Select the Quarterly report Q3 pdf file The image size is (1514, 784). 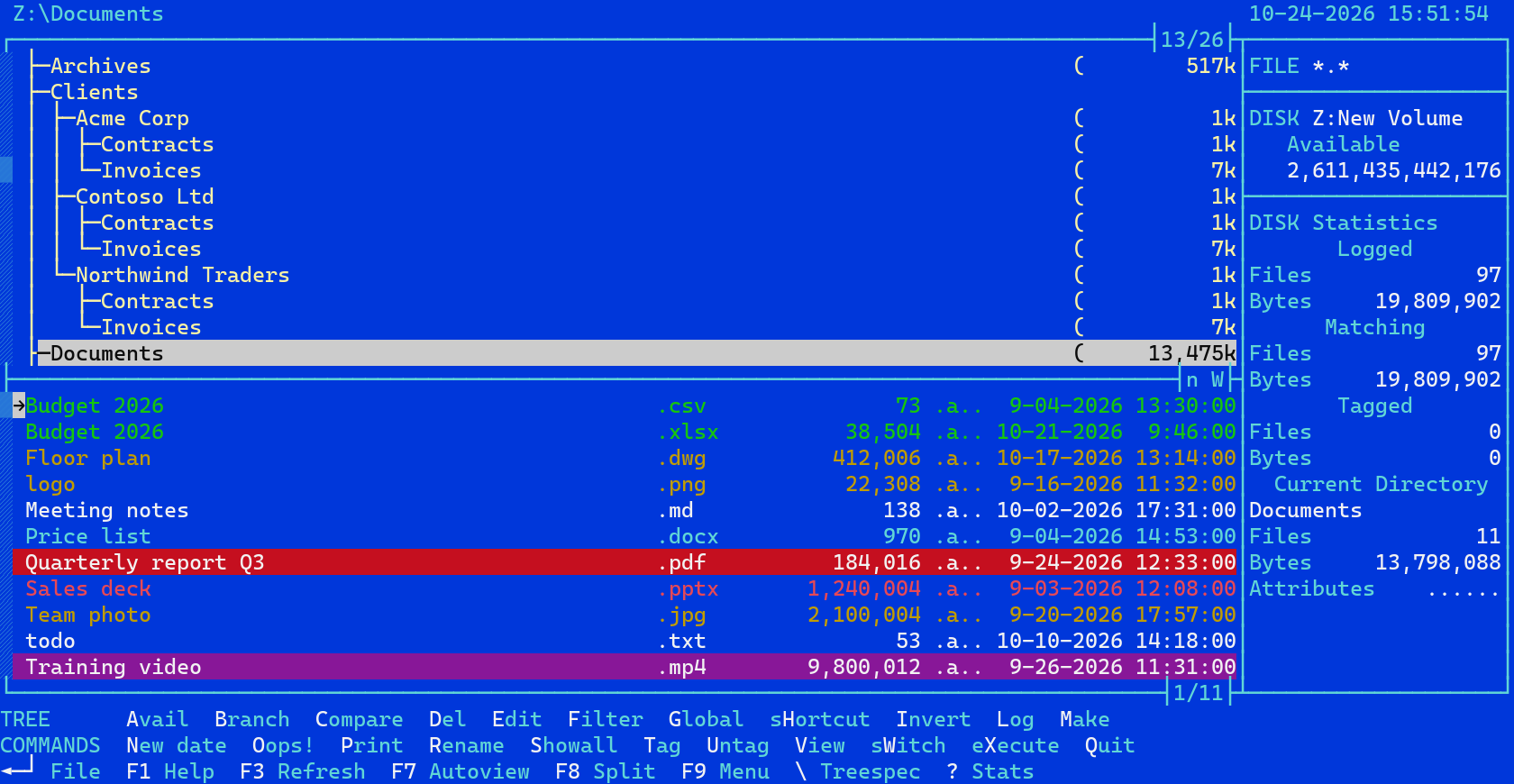click(624, 562)
